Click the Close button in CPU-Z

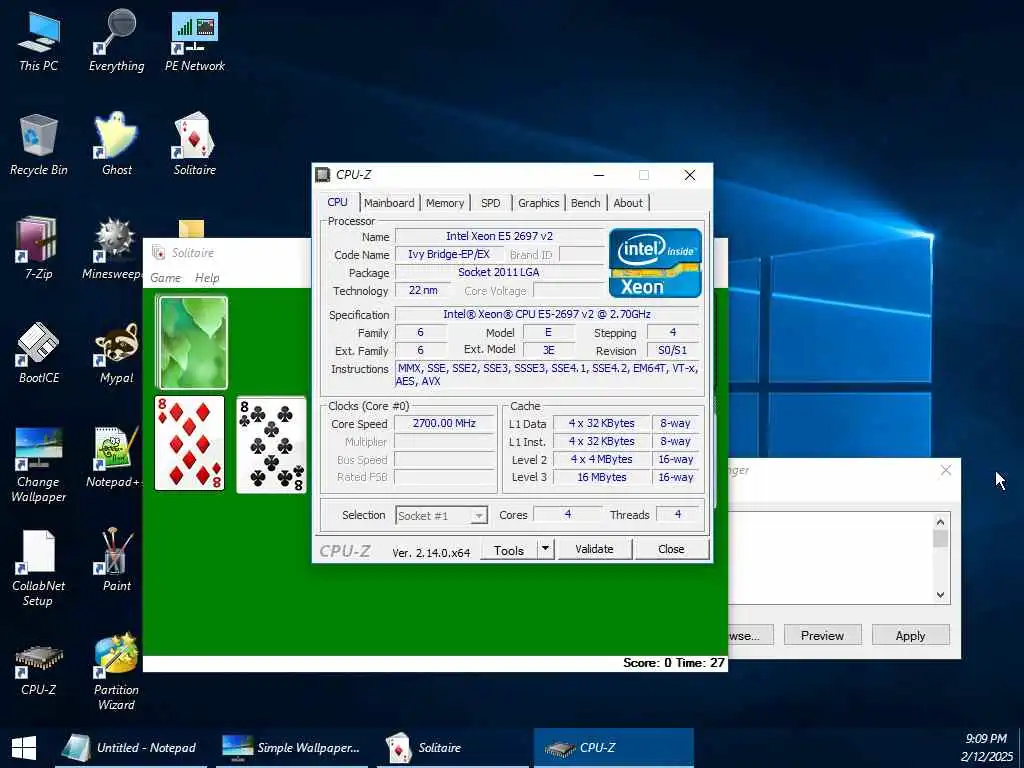(671, 549)
